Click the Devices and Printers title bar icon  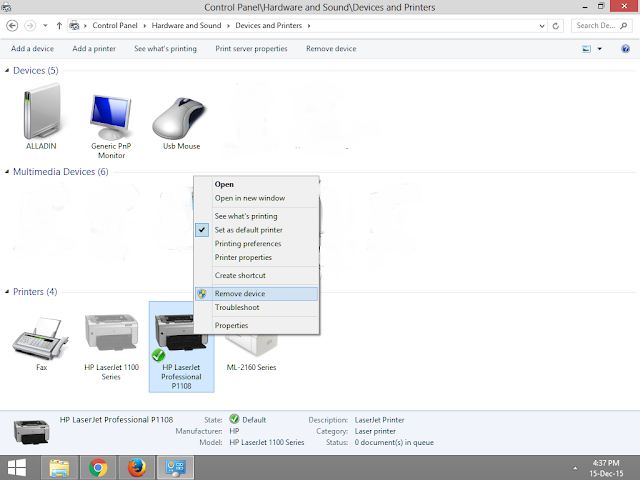(6, 7)
